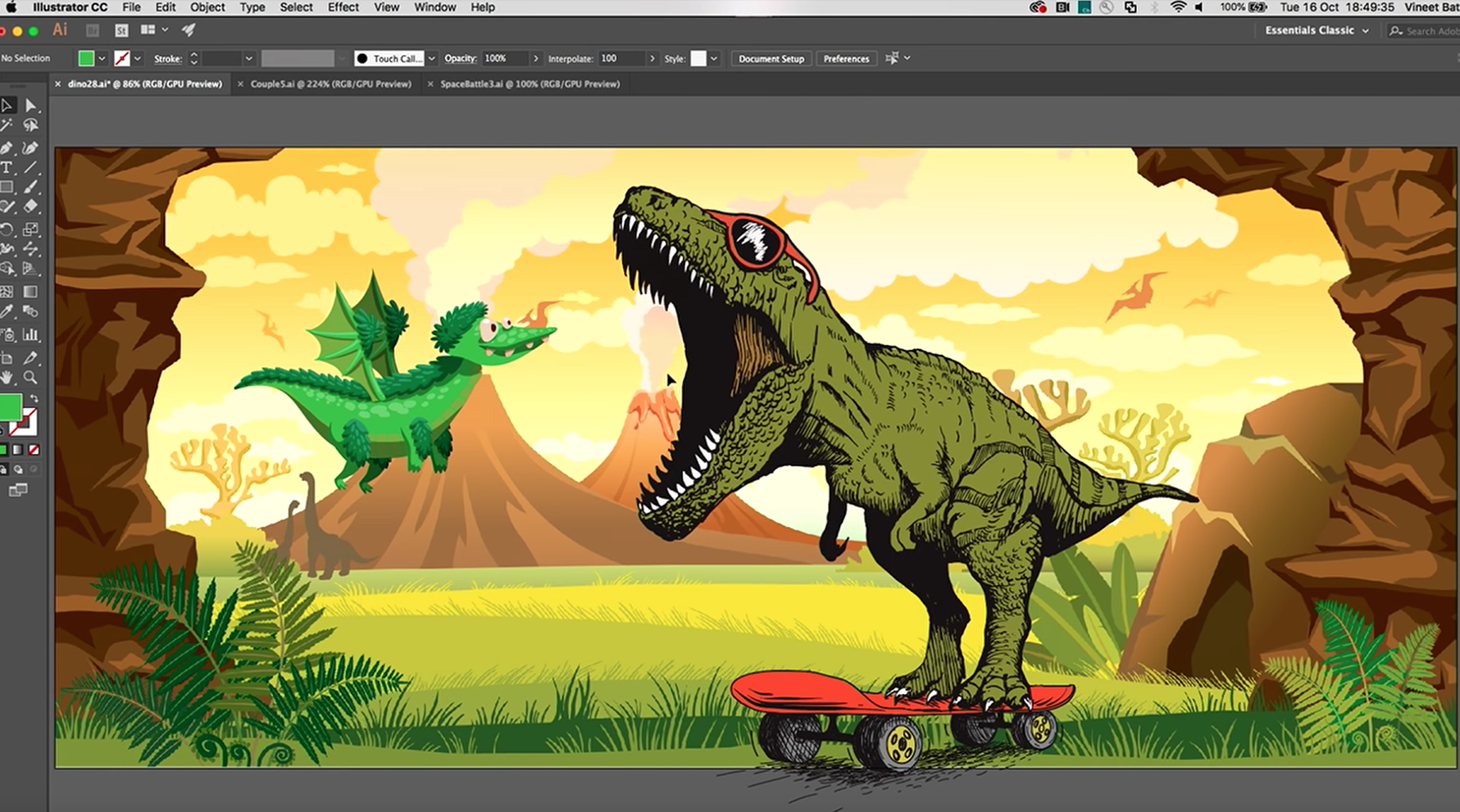
Task: Open the Touch Calligraphic brush dropdown
Action: (432, 59)
